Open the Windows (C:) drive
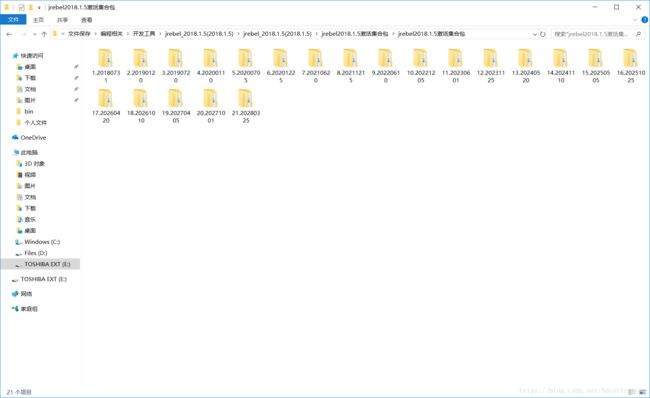 click(42, 242)
